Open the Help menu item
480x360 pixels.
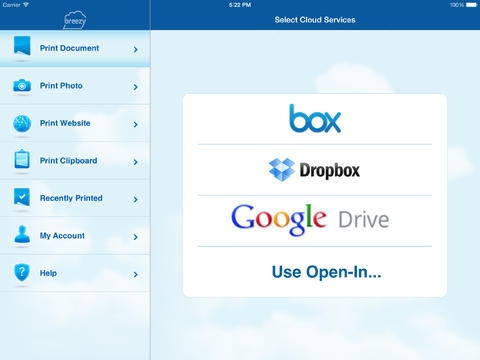[75, 273]
